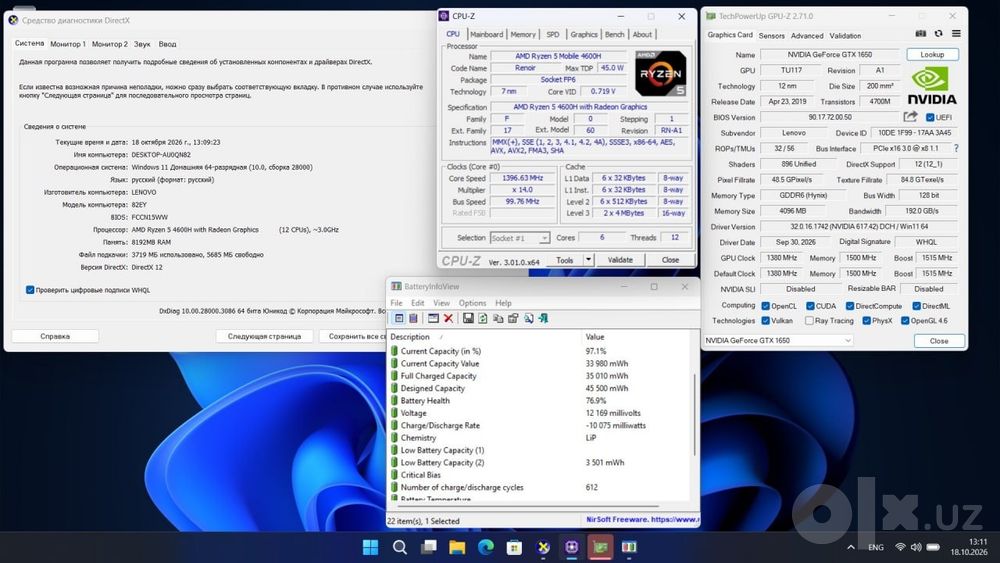The image size is (1000, 563).
Task: Open the NVIDIA GeForce GTX 1650 GPU selector dropdown
Action: [778, 340]
